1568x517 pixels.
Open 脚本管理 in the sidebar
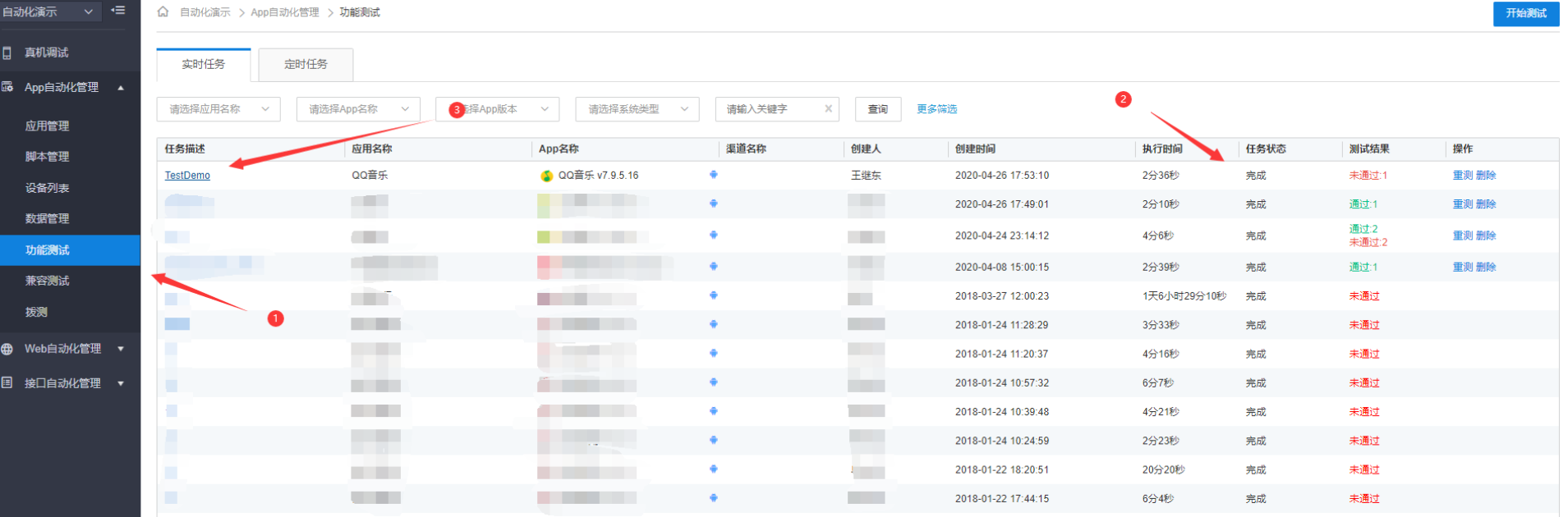tap(47, 157)
